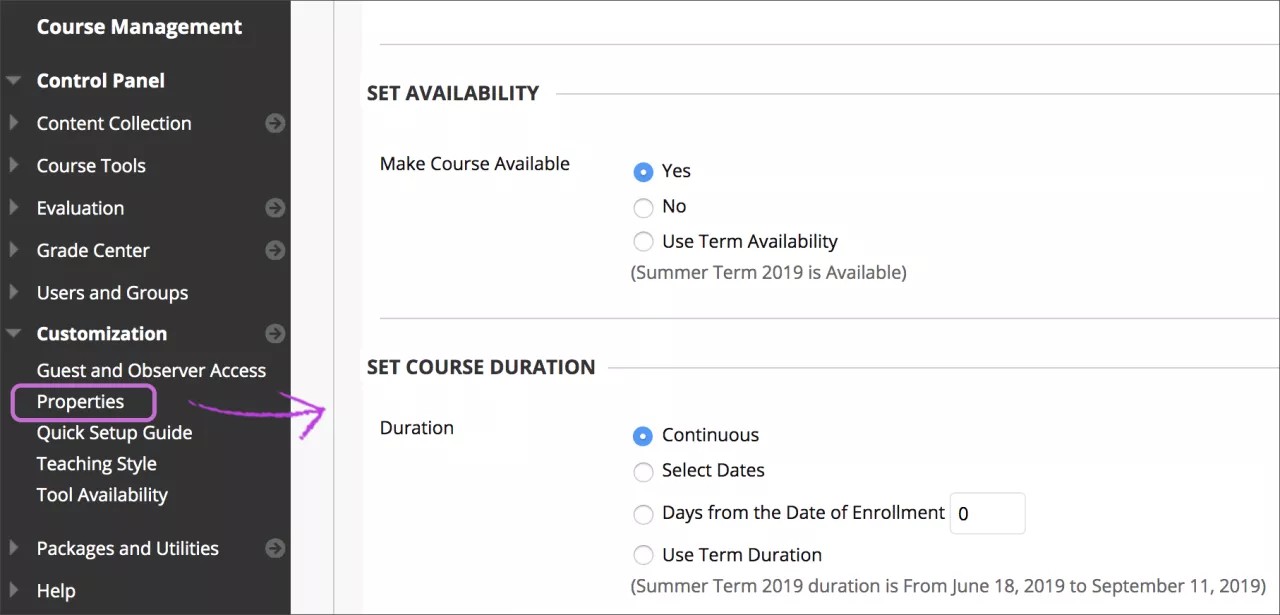
Task: Select Use Term Duration option
Action: click(x=643, y=555)
